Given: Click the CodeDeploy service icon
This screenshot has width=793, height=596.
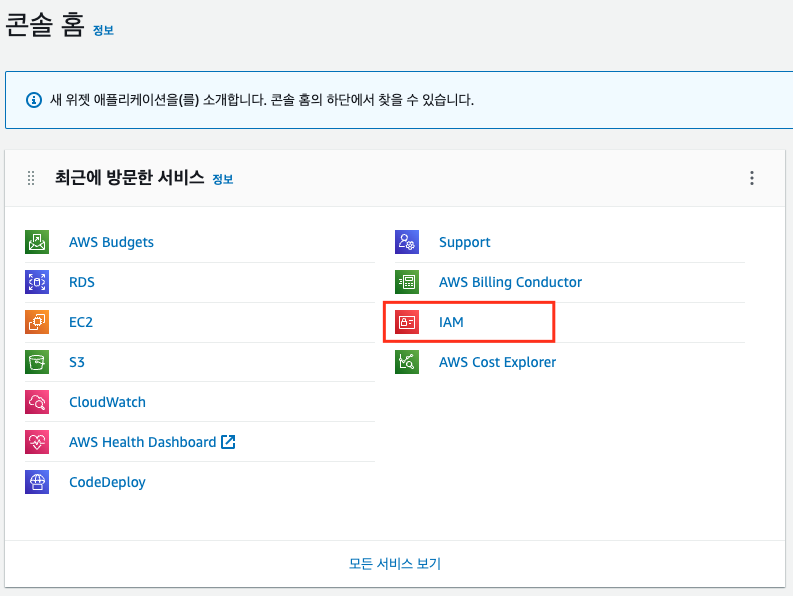Looking at the screenshot, I should pos(37,482).
